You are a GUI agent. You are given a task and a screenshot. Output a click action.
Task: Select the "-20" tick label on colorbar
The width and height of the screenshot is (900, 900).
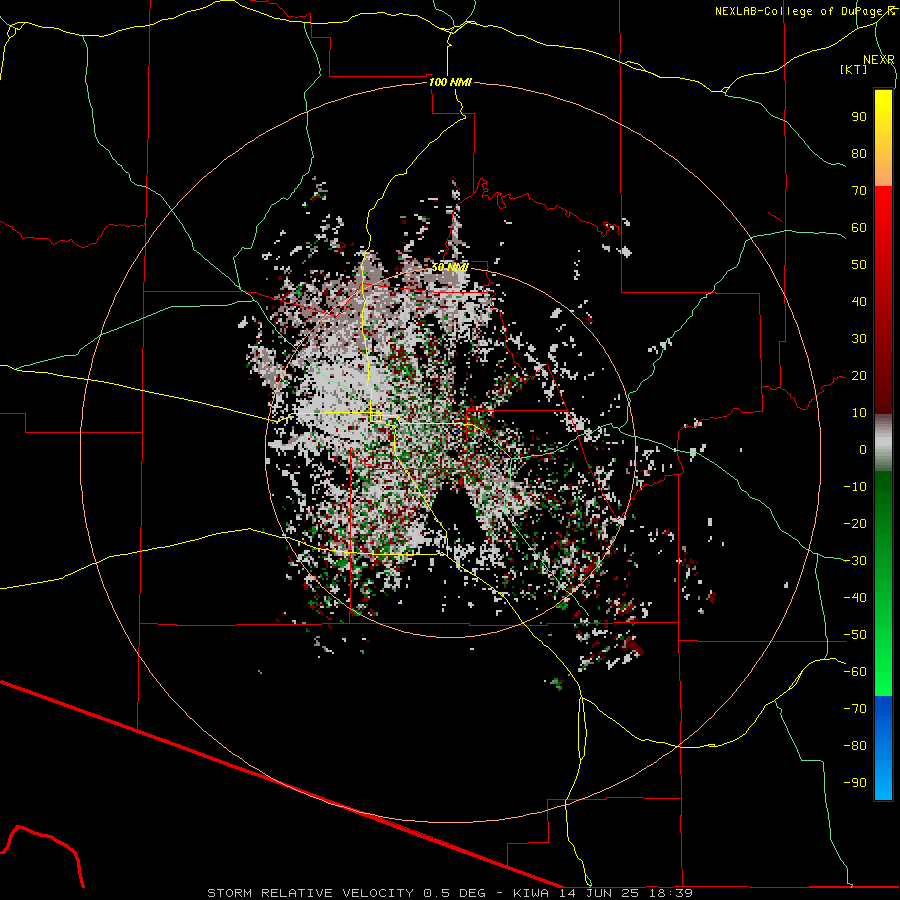(855, 524)
